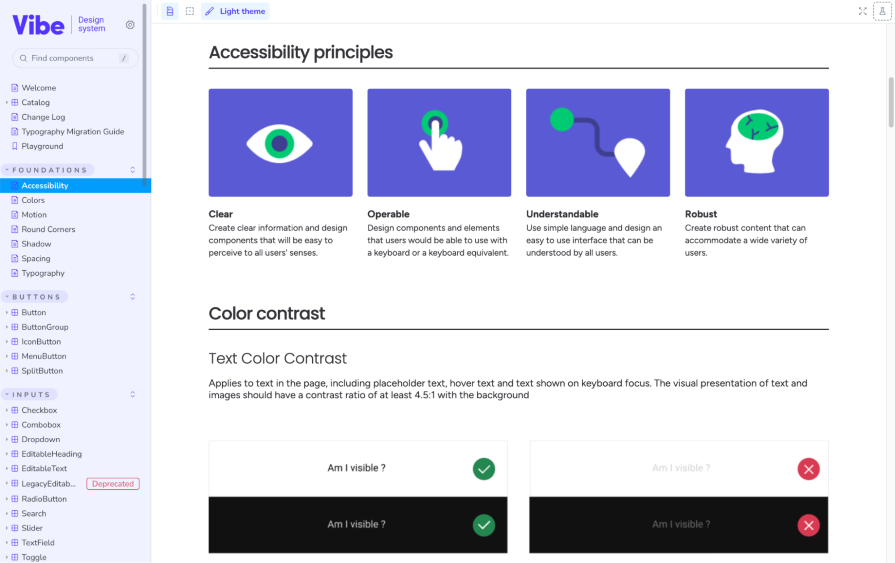
Task: Switch to docs view mode icon
Action: click(170, 11)
